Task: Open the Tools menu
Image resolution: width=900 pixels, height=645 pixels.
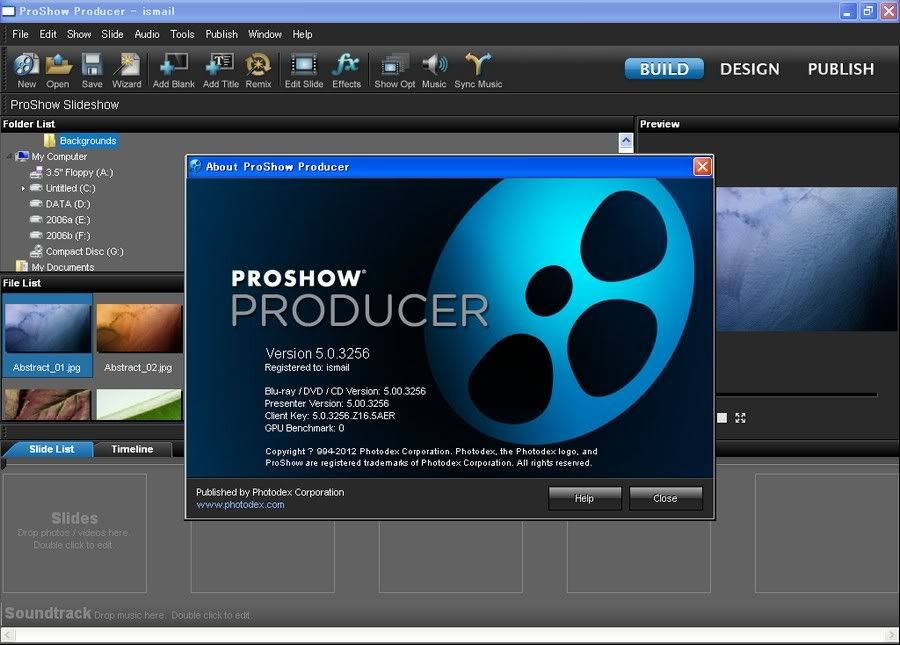Action: pyautogui.click(x=183, y=34)
